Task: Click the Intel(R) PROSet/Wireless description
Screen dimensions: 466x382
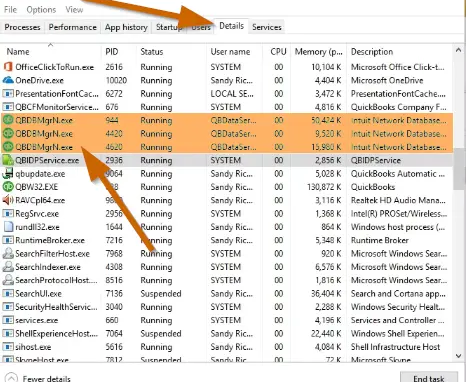Action: pyautogui.click(x=399, y=214)
